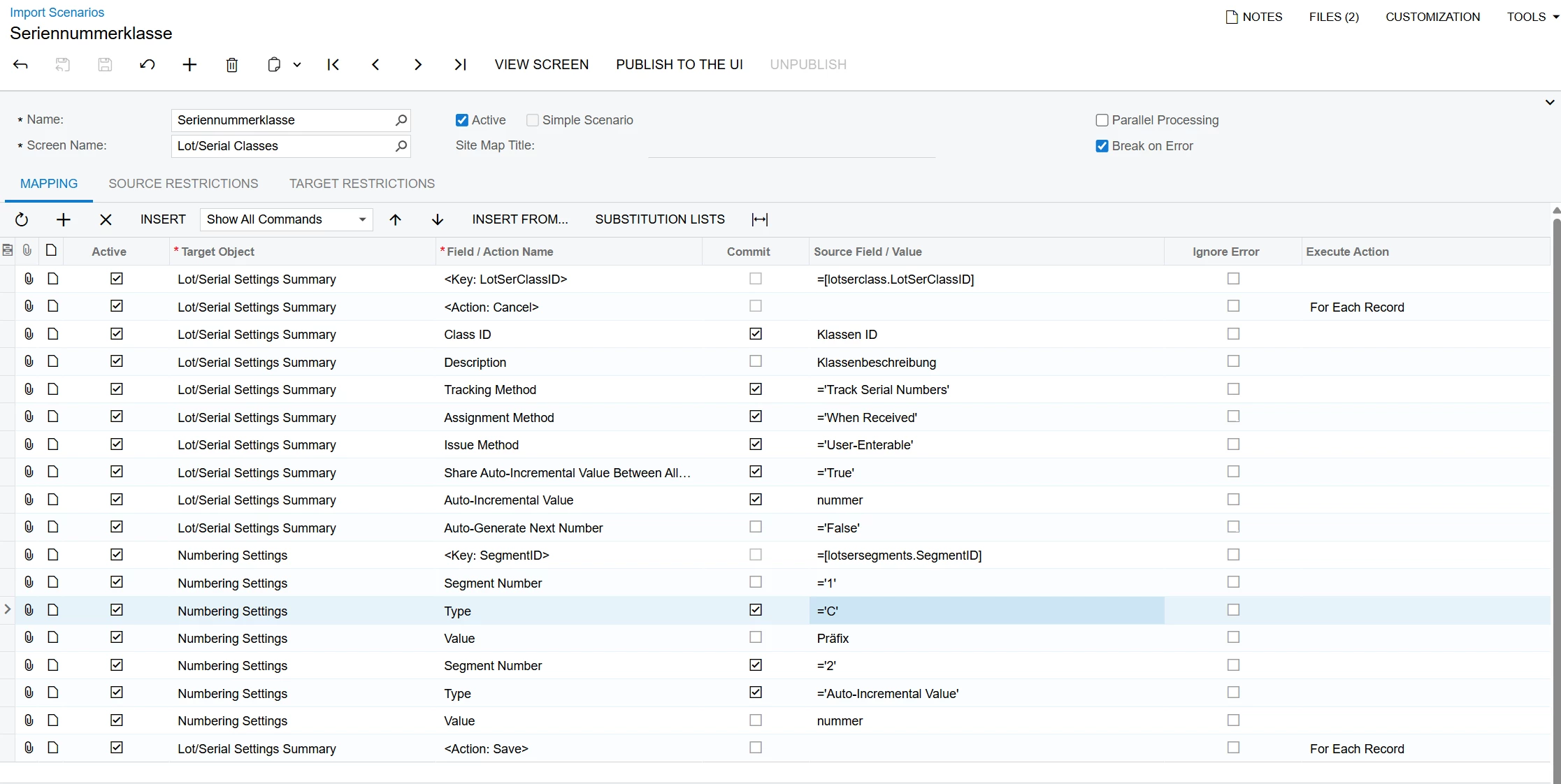Expand the clipboard dropdown arrow
Screen dimensions: 1561x784
(297, 65)
